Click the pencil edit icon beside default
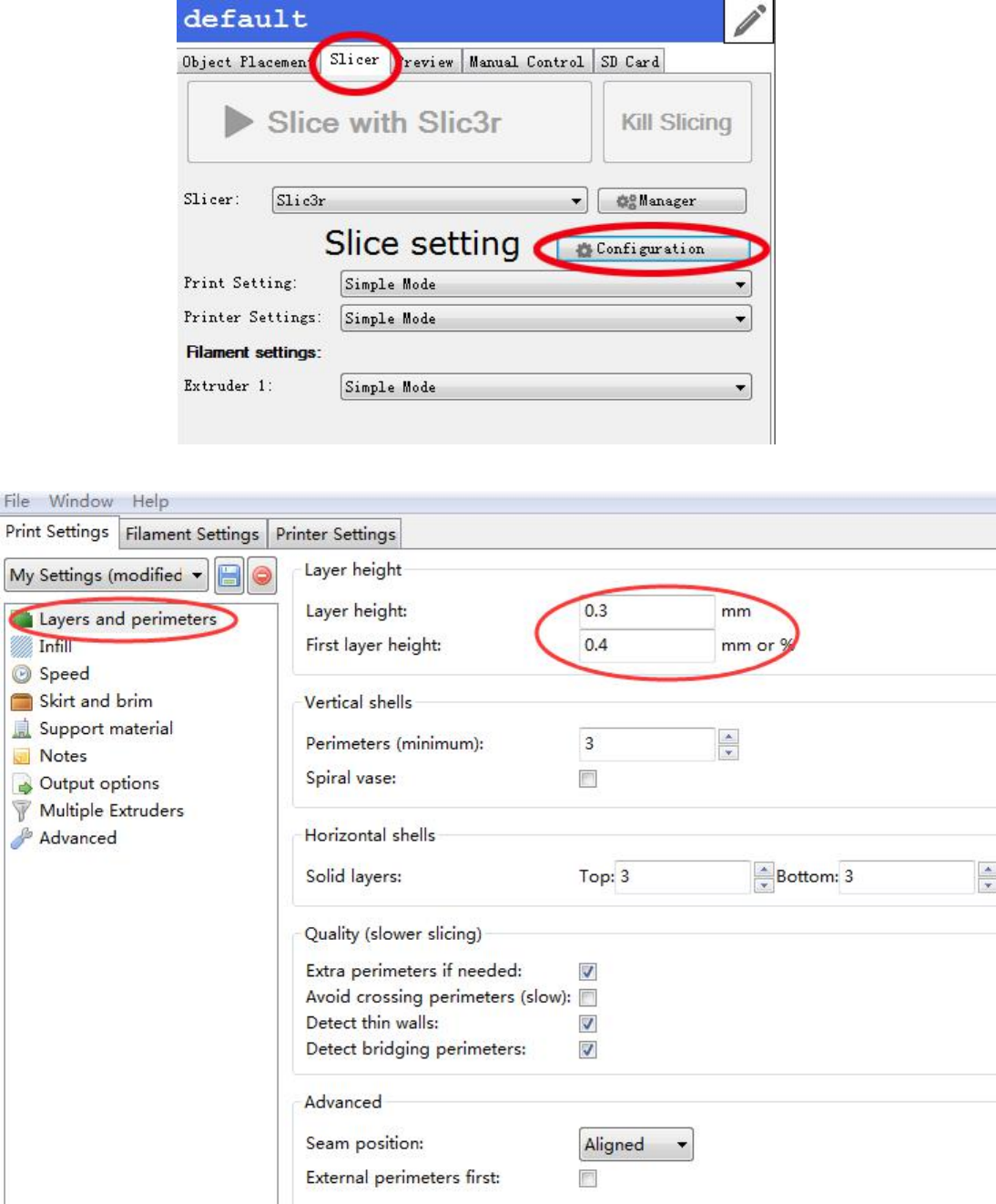 [x=749, y=20]
